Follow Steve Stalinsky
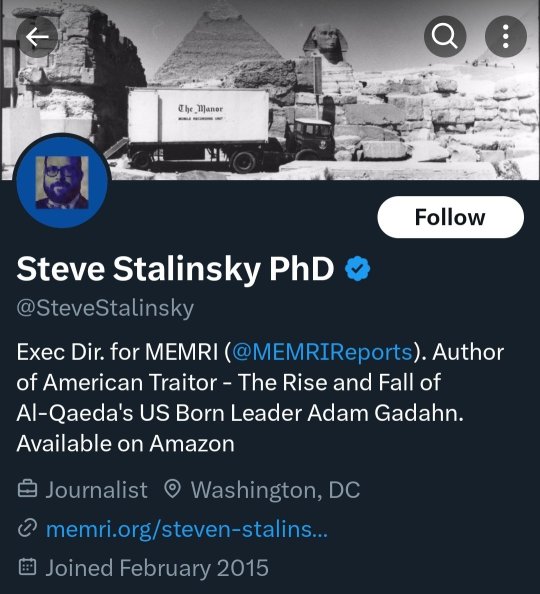The image size is (540, 594). point(451,217)
